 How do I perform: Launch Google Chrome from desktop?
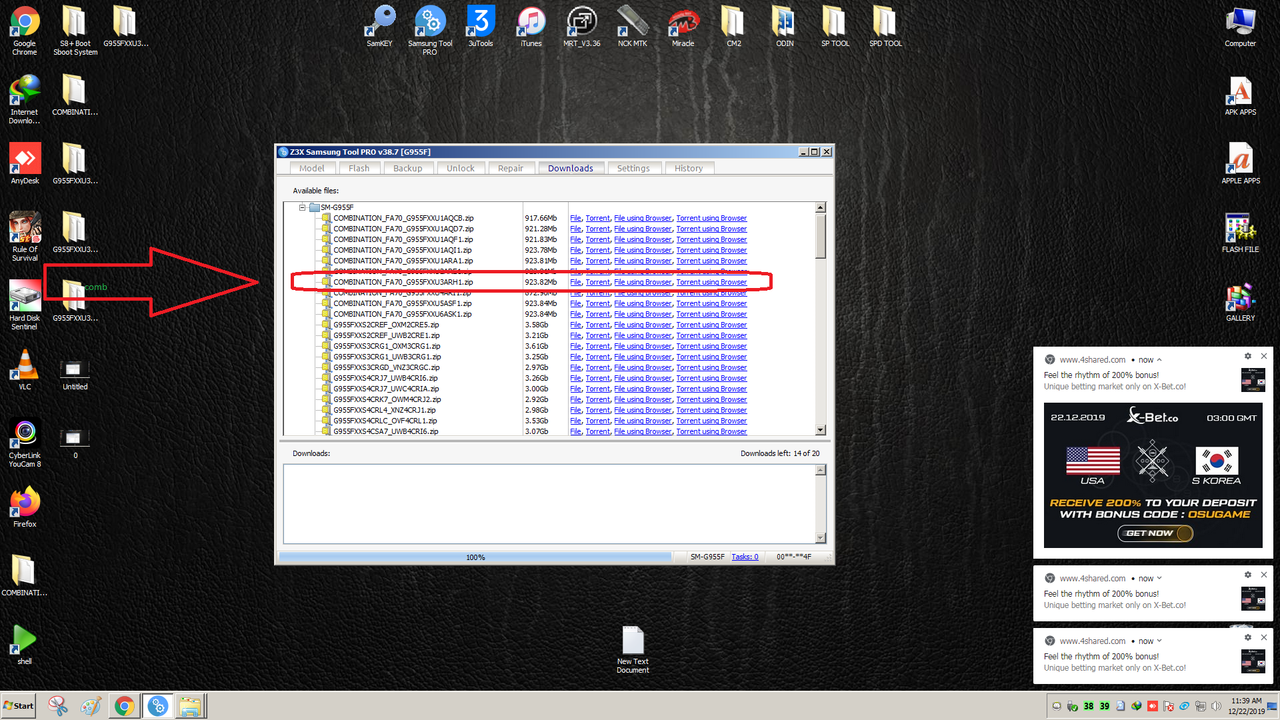point(24,30)
